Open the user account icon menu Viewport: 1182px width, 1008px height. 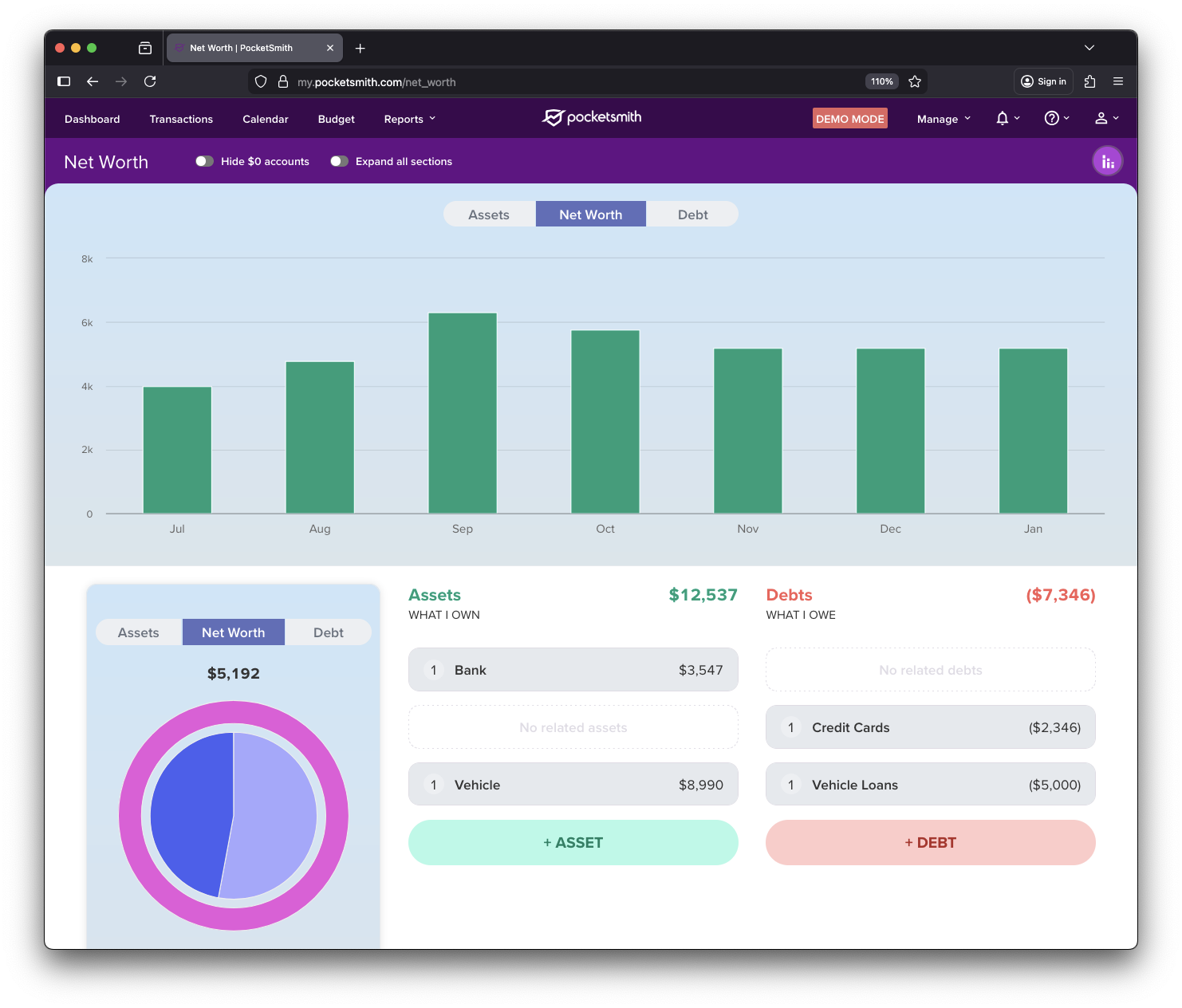(x=1101, y=119)
